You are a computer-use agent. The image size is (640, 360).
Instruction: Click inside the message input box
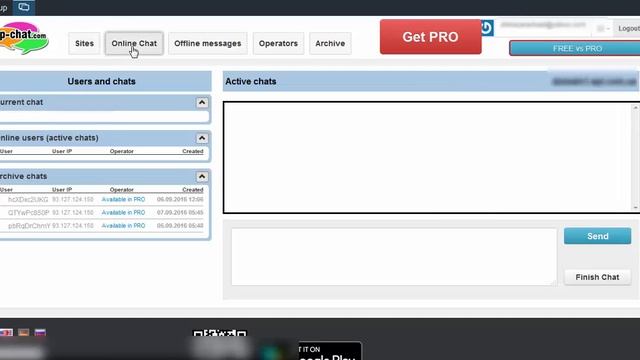pyautogui.click(x=394, y=257)
